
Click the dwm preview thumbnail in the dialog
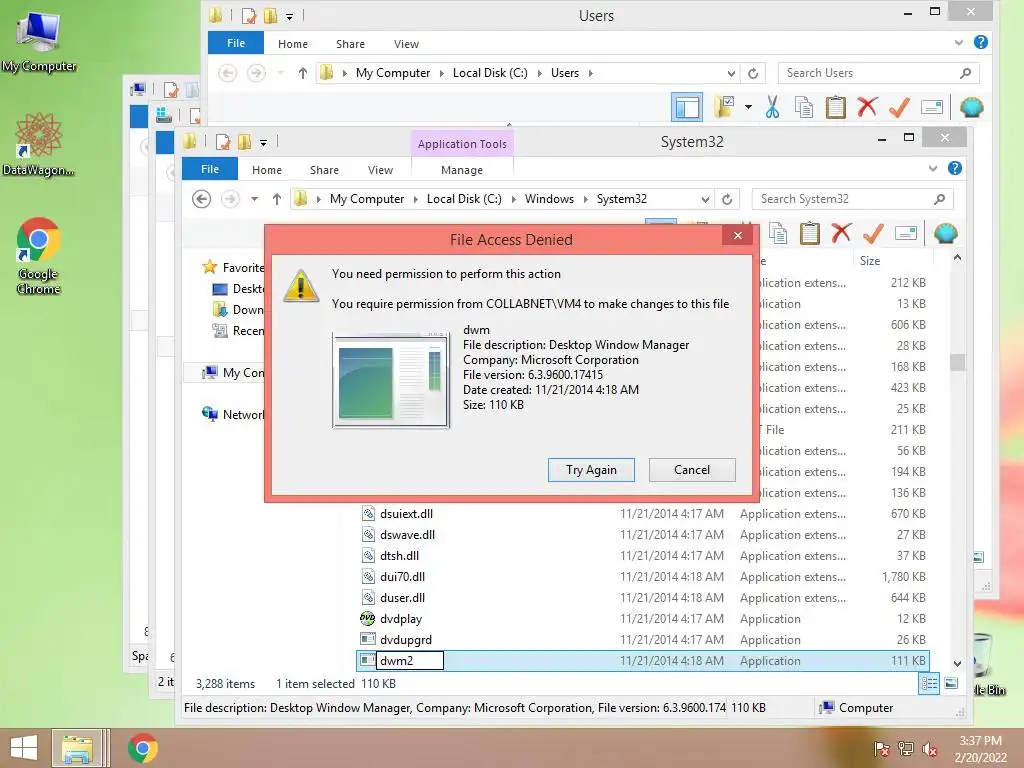391,380
